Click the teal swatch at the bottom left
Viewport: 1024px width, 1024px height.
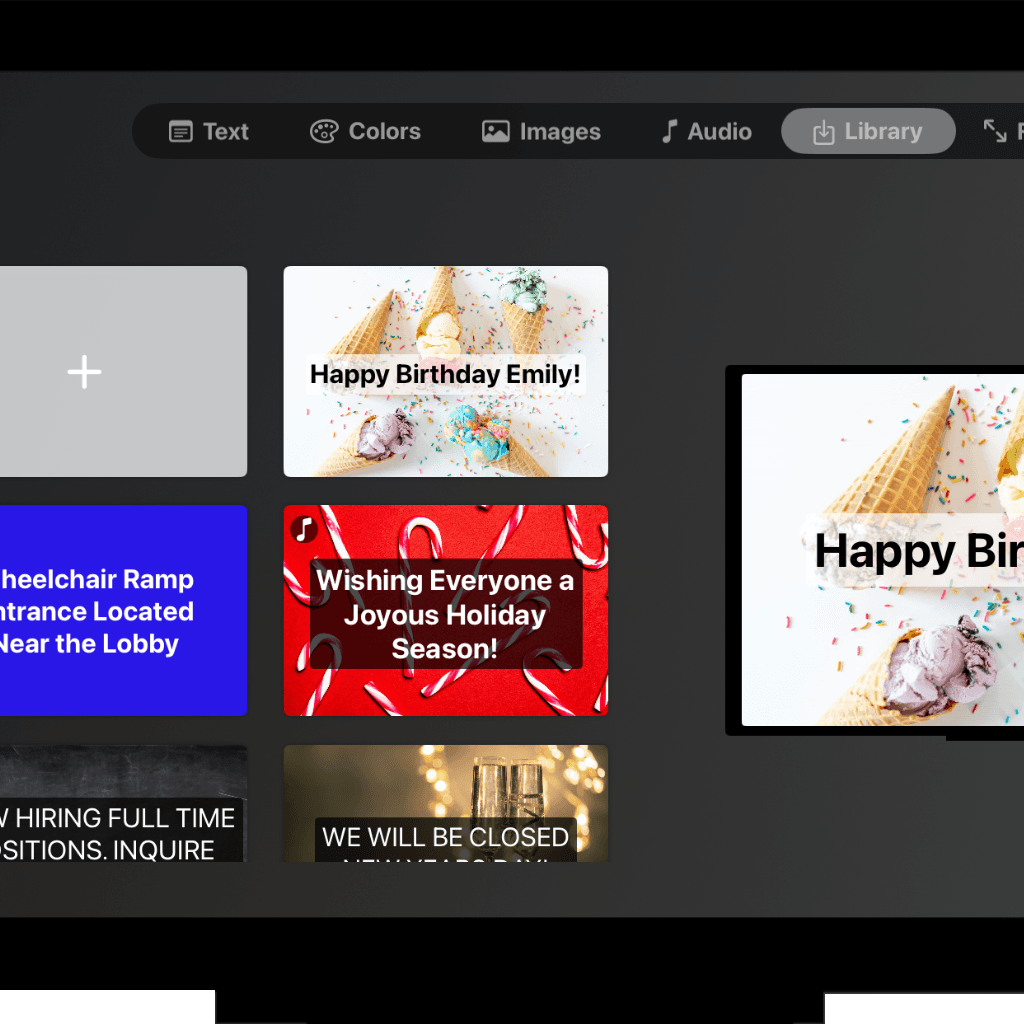point(105,1008)
